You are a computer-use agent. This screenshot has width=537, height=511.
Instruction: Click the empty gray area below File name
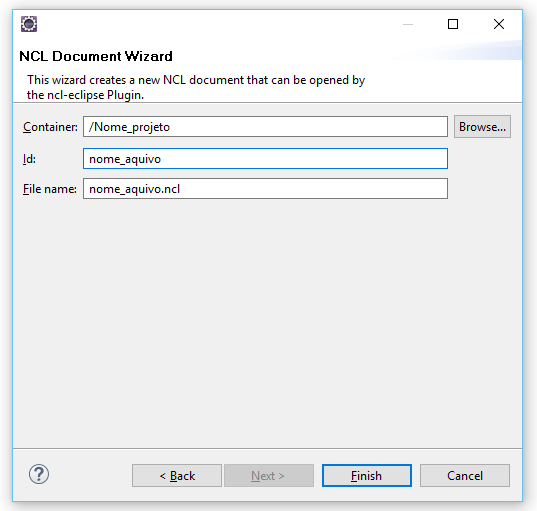coord(267,322)
